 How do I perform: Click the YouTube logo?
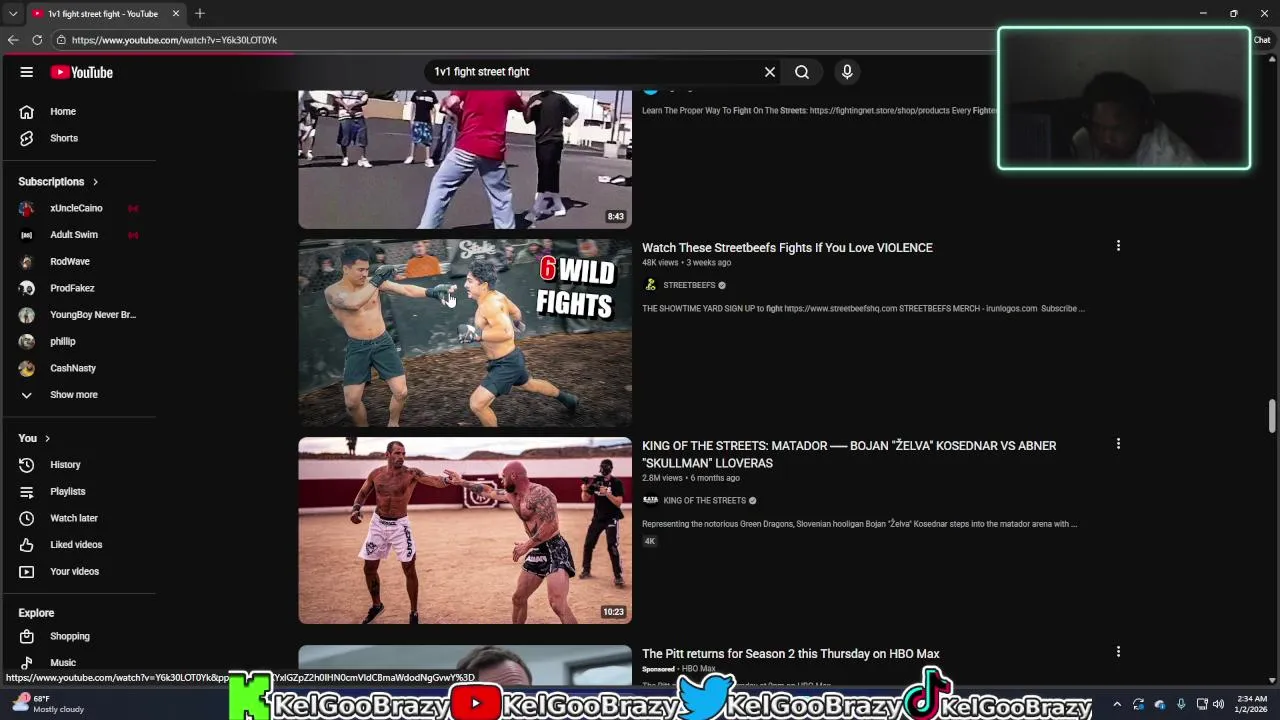[82, 72]
